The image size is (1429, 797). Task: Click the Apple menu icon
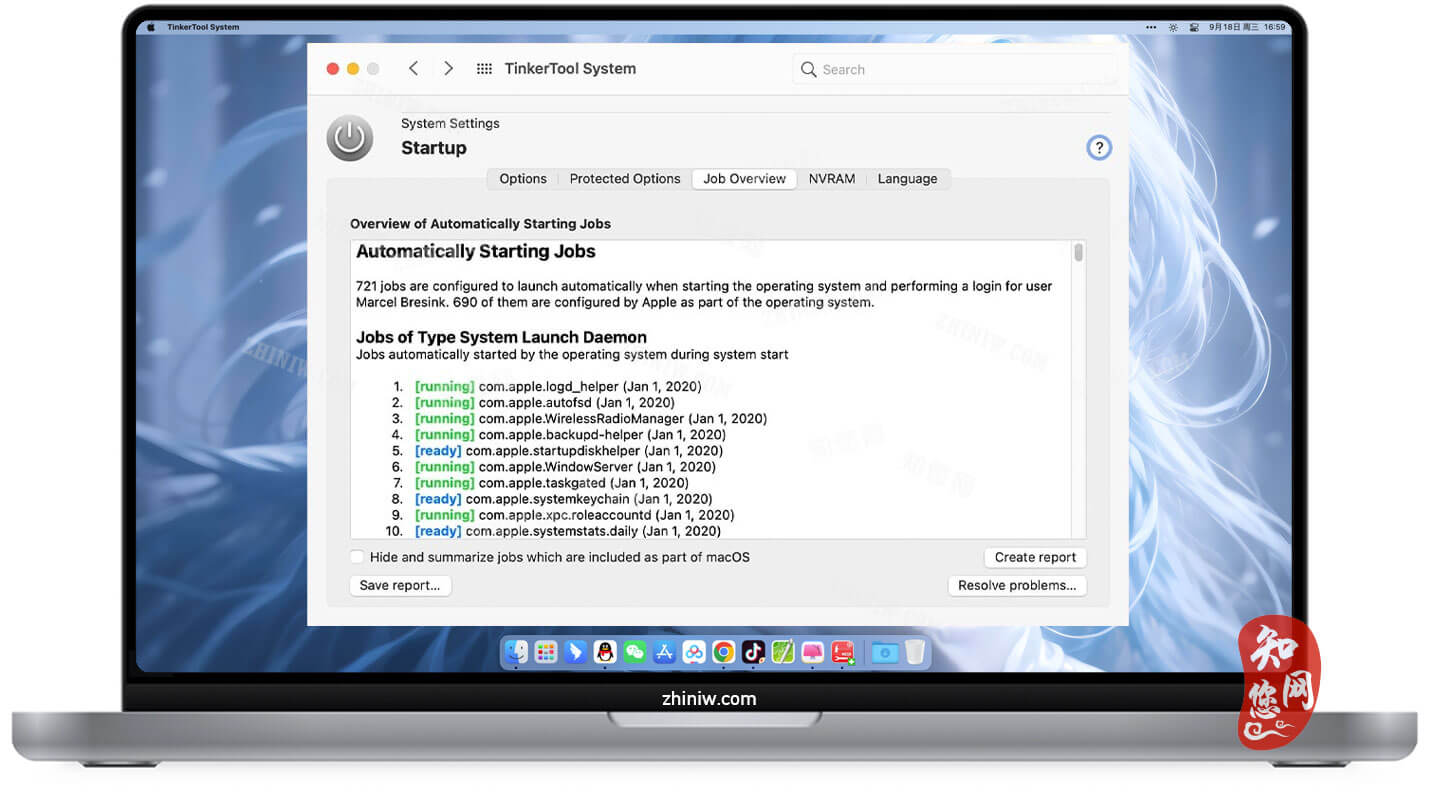[153, 27]
